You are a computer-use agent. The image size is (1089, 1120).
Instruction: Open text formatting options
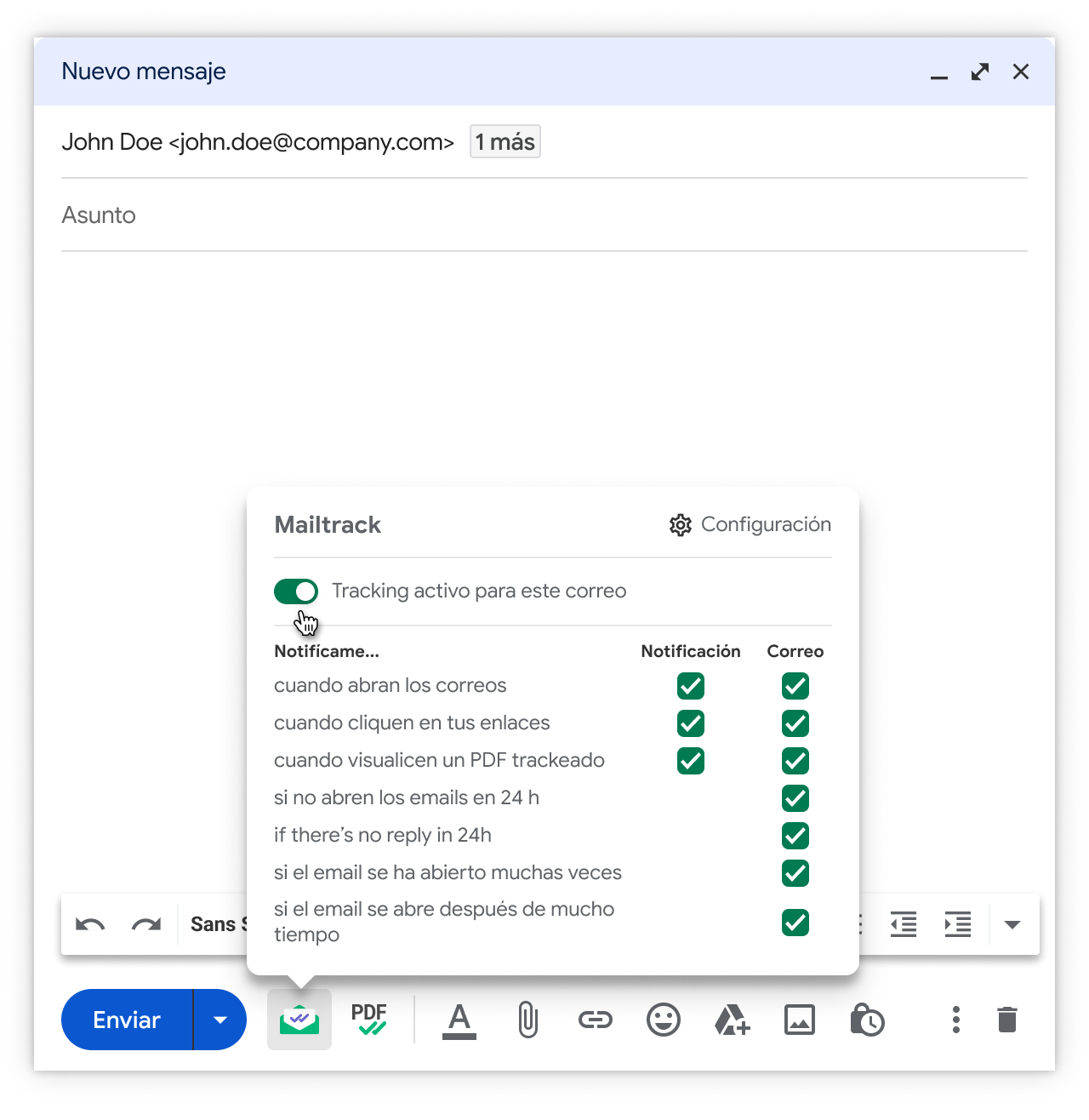tap(459, 1020)
